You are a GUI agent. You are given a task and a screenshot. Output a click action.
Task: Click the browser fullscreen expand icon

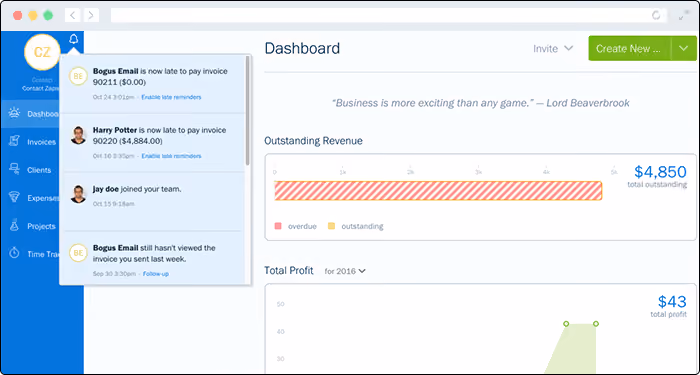(683, 16)
